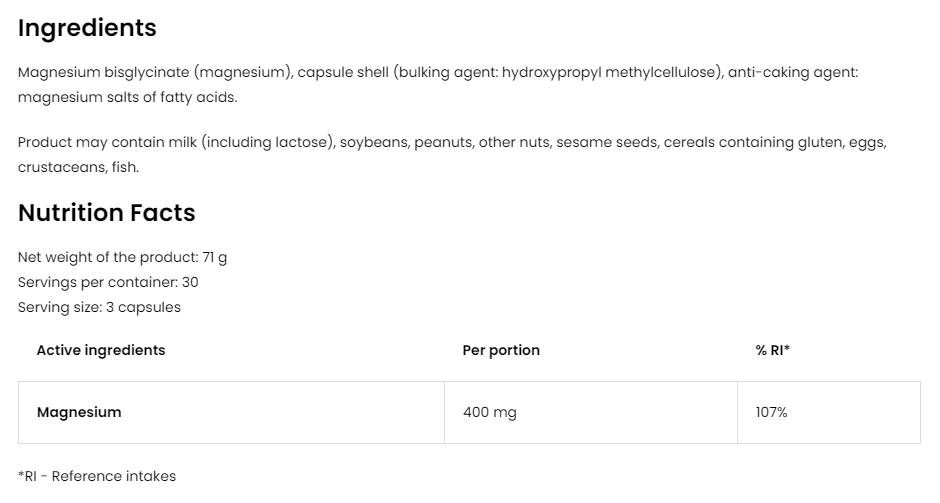Click the "Active ingredients" column header
940x503 pixels.
[101, 350]
